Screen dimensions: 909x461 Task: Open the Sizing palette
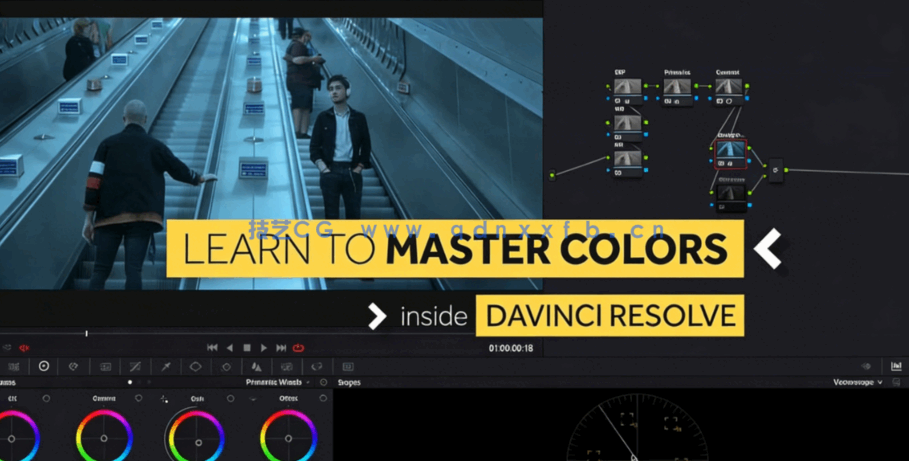pyautogui.click(x=317, y=366)
